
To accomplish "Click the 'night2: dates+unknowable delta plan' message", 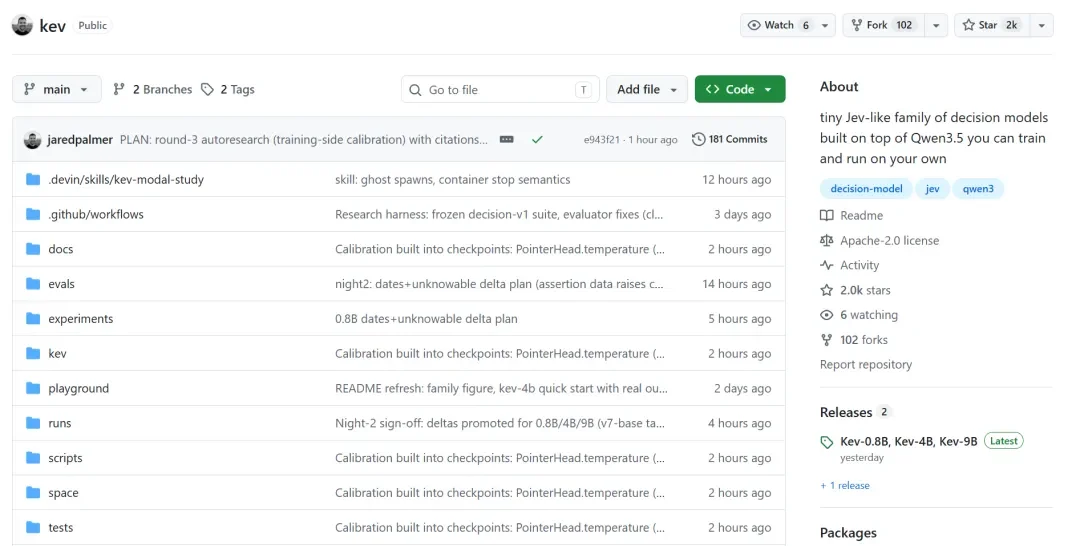I will pyautogui.click(x=499, y=284).
